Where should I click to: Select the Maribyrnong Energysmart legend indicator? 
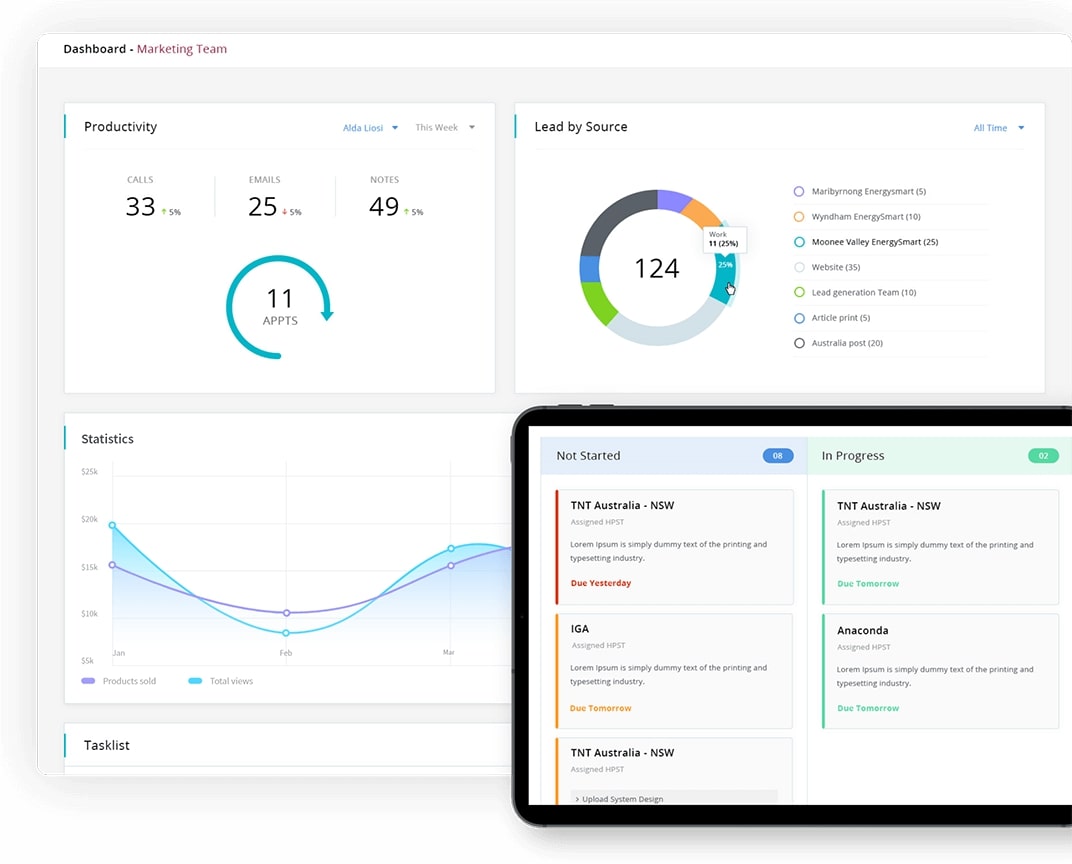click(798, 191)
